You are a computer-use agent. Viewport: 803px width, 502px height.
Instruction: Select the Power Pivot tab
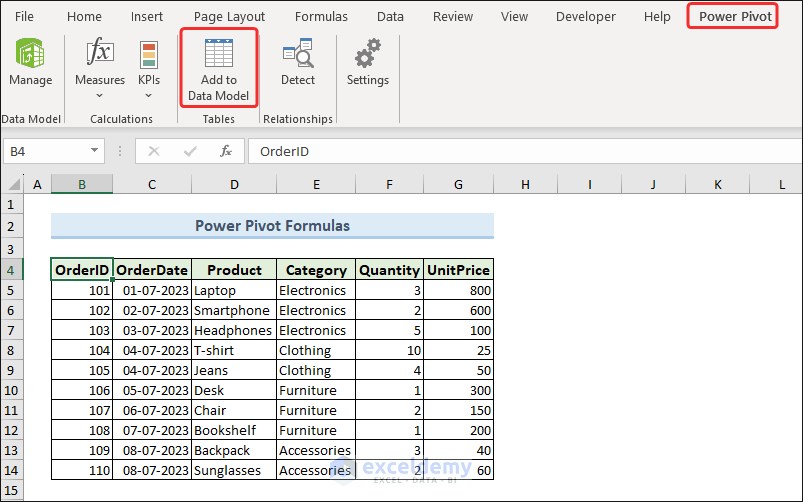[x=735, y=17]
